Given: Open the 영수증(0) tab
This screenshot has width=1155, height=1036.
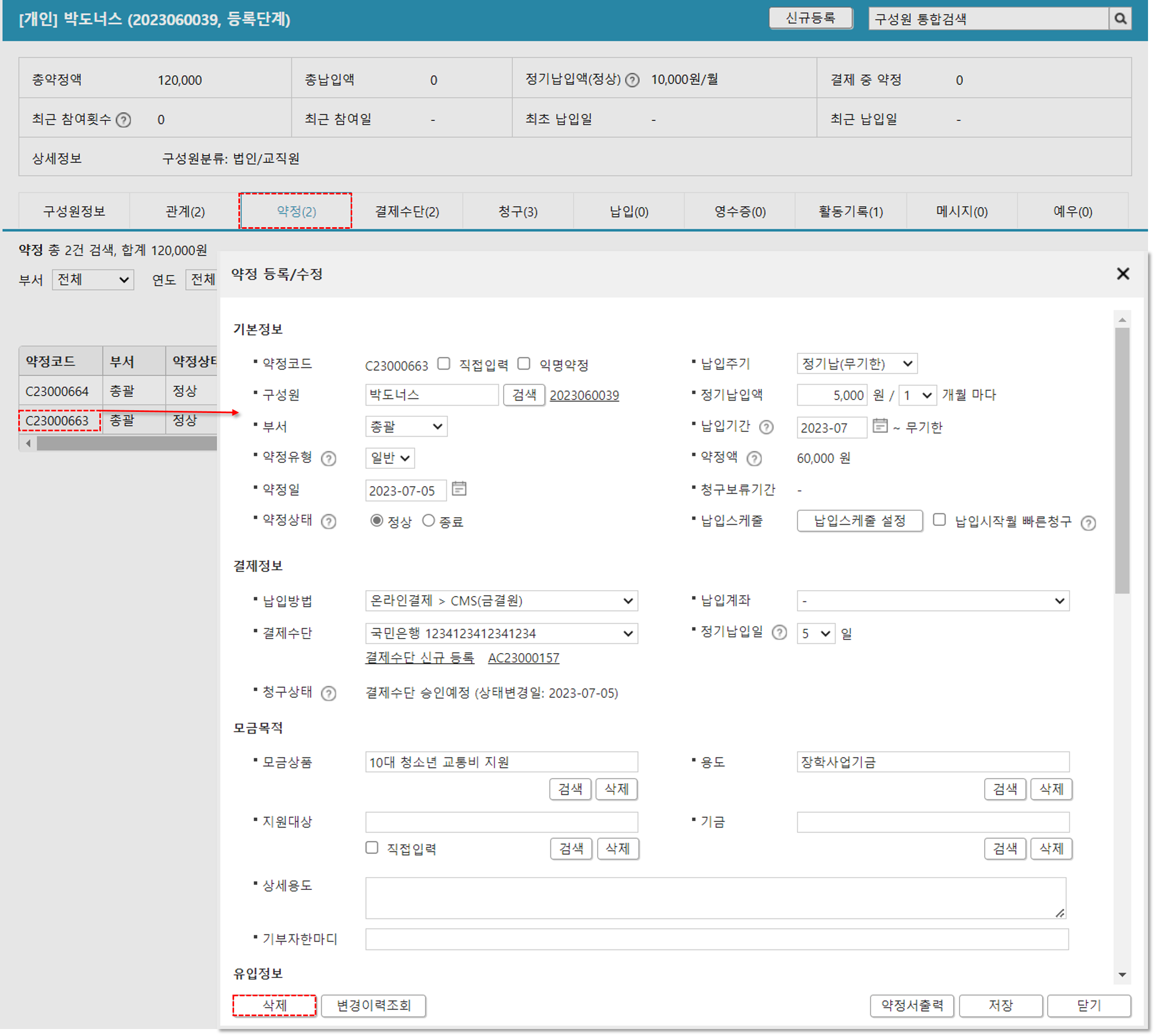Looking at the screenshot, I should coord(740,212).
